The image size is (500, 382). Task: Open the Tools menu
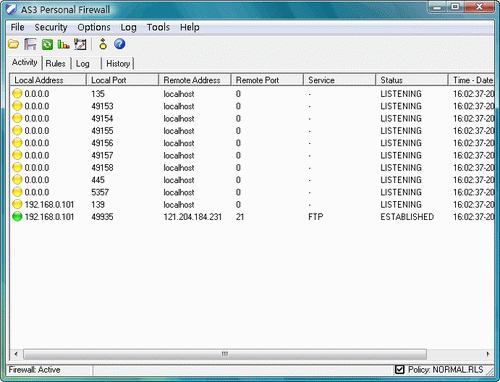pyautogui.click(x=158, y=27)
